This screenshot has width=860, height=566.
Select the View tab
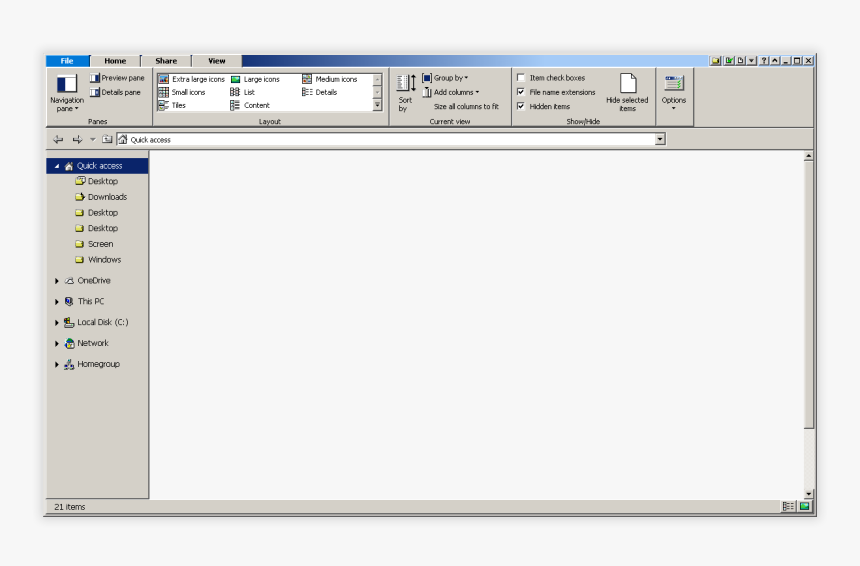click(217, 61)
